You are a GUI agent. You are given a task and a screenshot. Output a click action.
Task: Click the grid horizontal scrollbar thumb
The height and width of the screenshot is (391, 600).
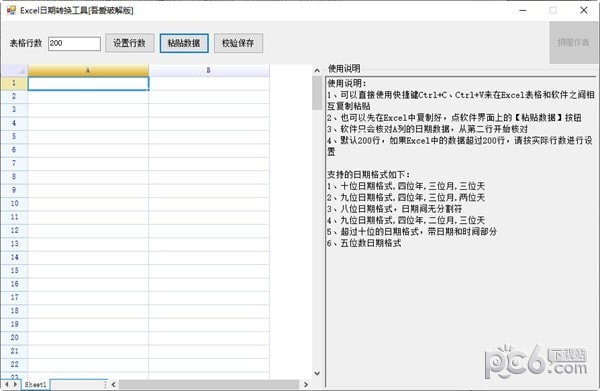pos(209,384)
